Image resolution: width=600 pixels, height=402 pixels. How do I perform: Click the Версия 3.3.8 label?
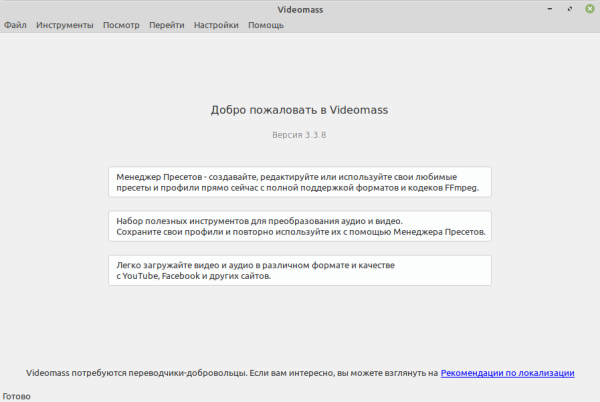pyautogui.click(x=299, y=134)
